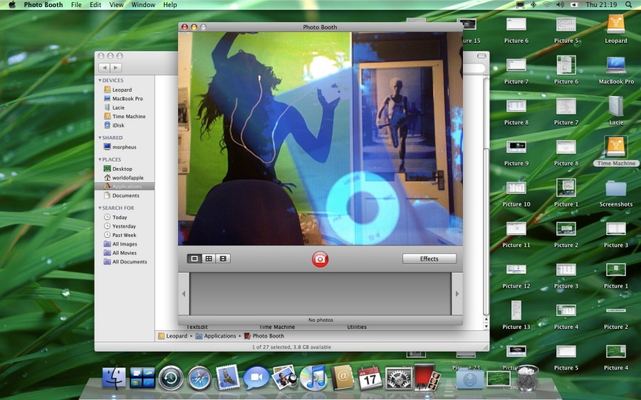Launch iTunes from the Dock

pos(313,378)
